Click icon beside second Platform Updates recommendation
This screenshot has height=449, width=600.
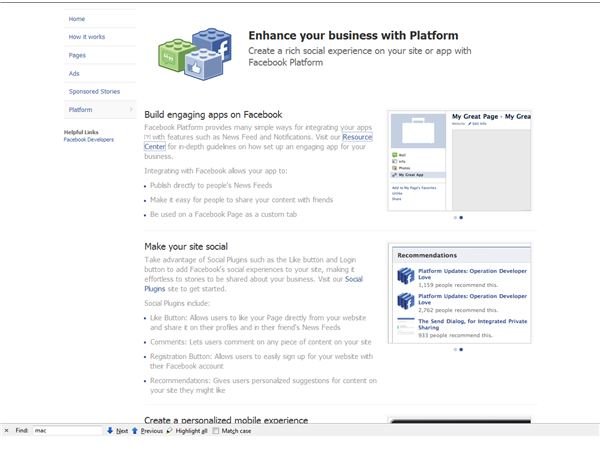pyautogui.click(x=406, y=301)
